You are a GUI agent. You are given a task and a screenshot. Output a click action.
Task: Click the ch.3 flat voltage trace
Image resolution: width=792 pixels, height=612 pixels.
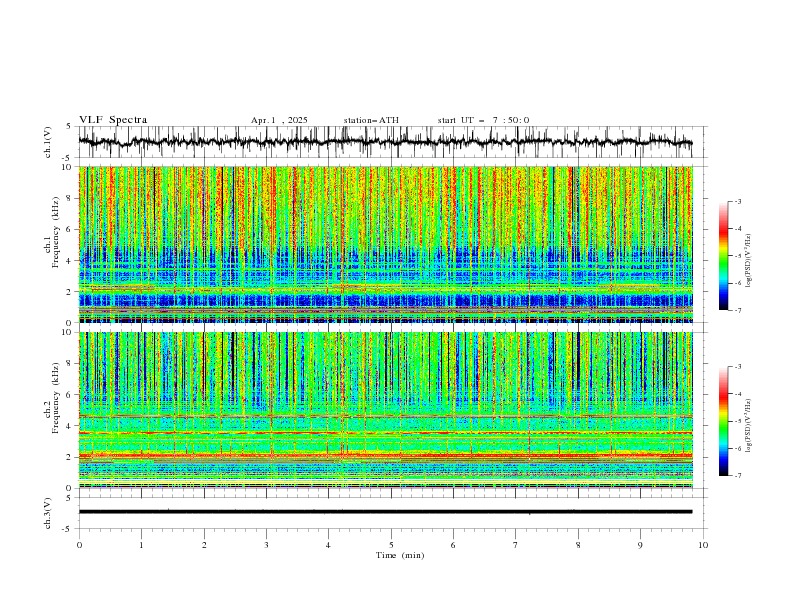pos(385,512)
